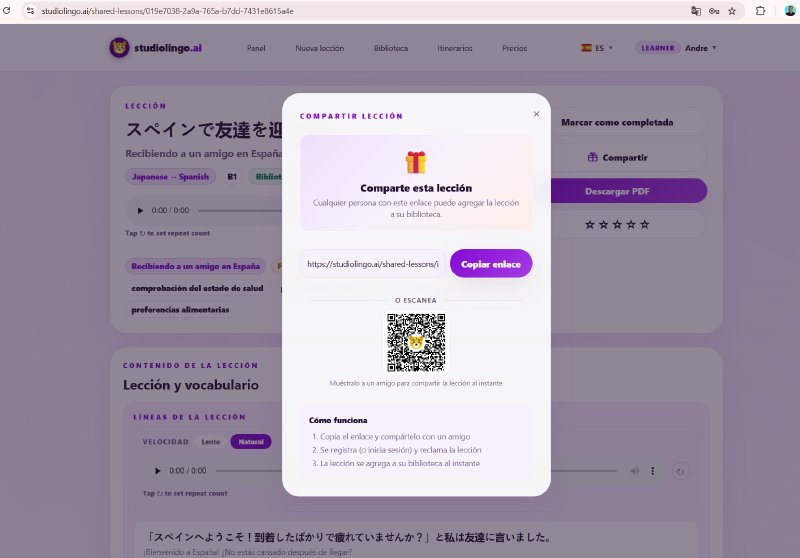The width and height of the screenshot is (800, 558).
Task: Select Natural speed
Action: (x=251, y=442)
